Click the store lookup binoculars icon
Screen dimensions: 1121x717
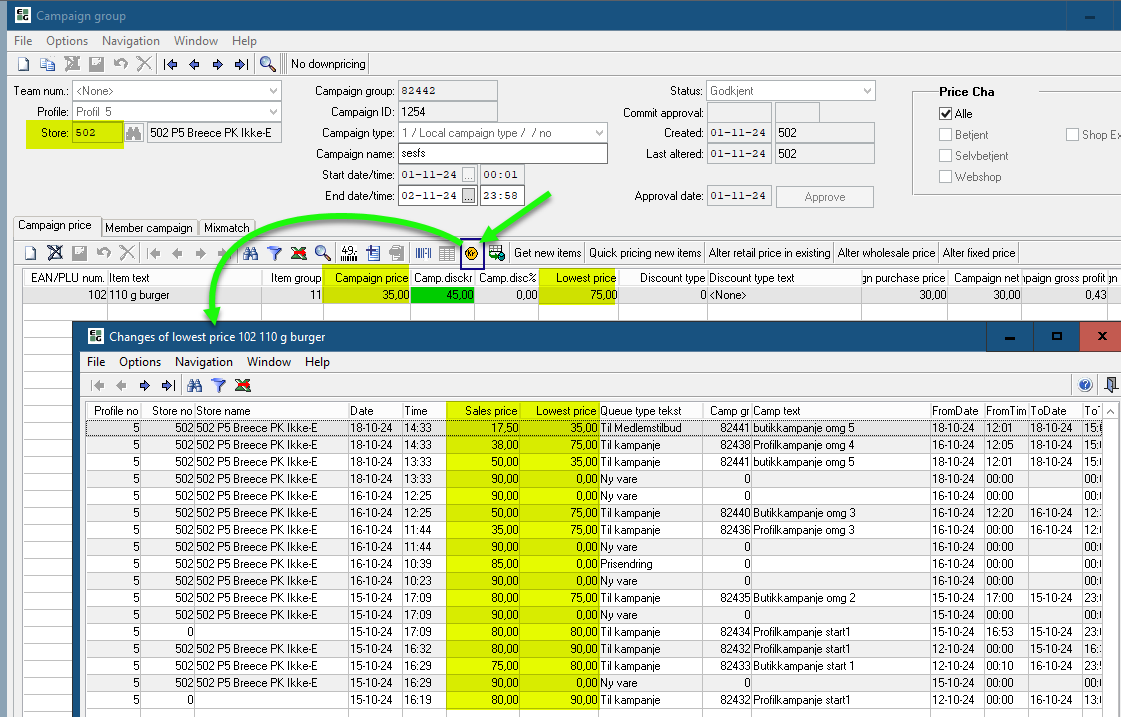tap(134, 133)
